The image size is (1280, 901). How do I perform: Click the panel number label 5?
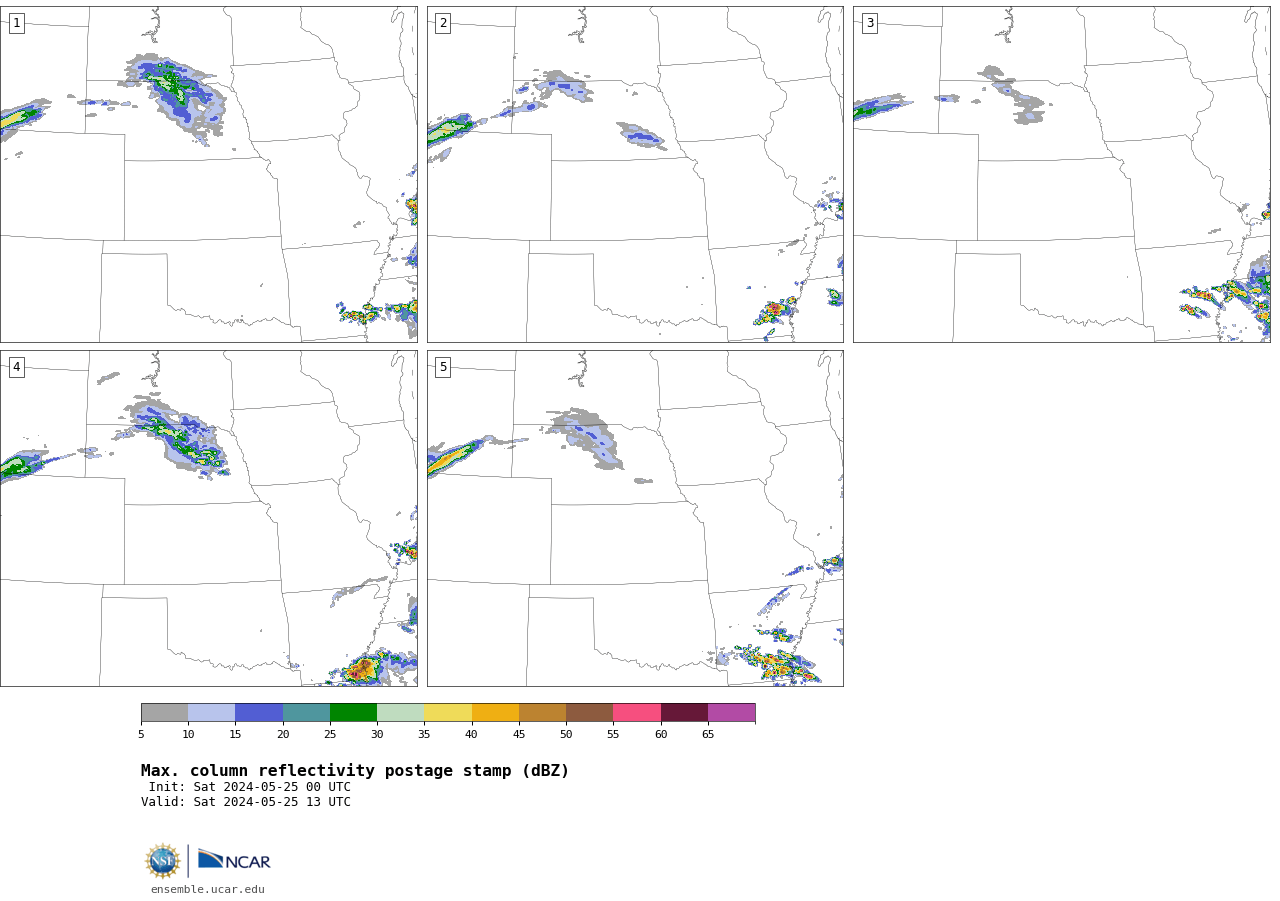pos(443,367)
